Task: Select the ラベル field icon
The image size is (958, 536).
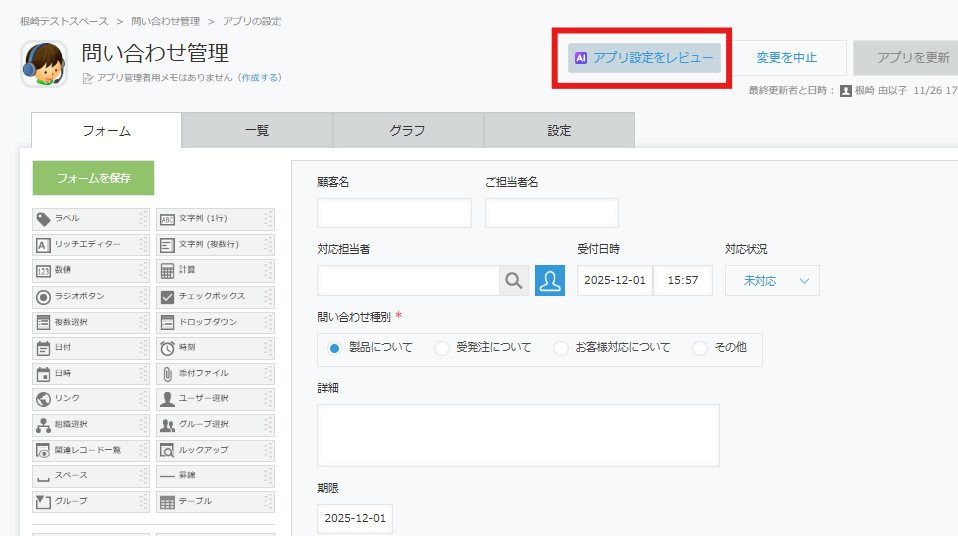Action: pyautogui.click(x=43, y=219)
